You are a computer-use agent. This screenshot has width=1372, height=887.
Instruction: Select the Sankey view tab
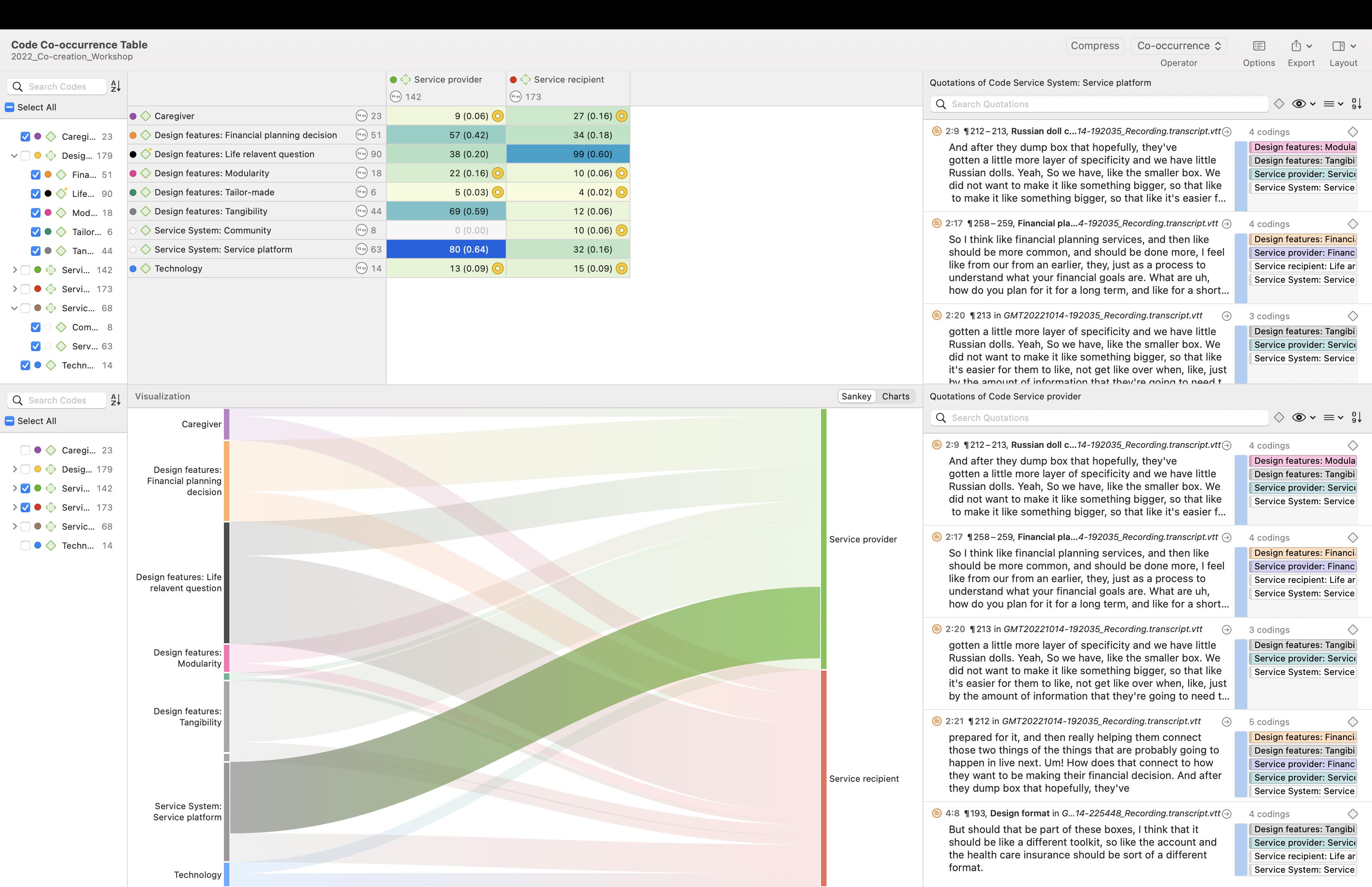856,396
